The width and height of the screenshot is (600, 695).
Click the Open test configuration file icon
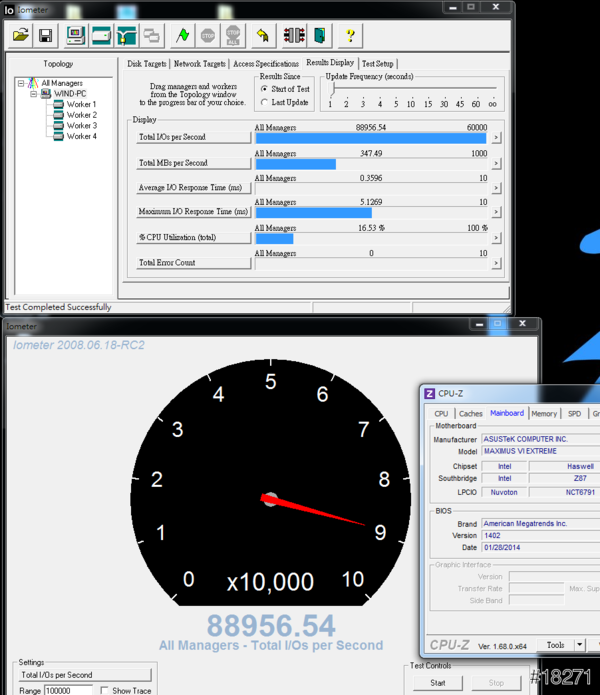point(20,35)
